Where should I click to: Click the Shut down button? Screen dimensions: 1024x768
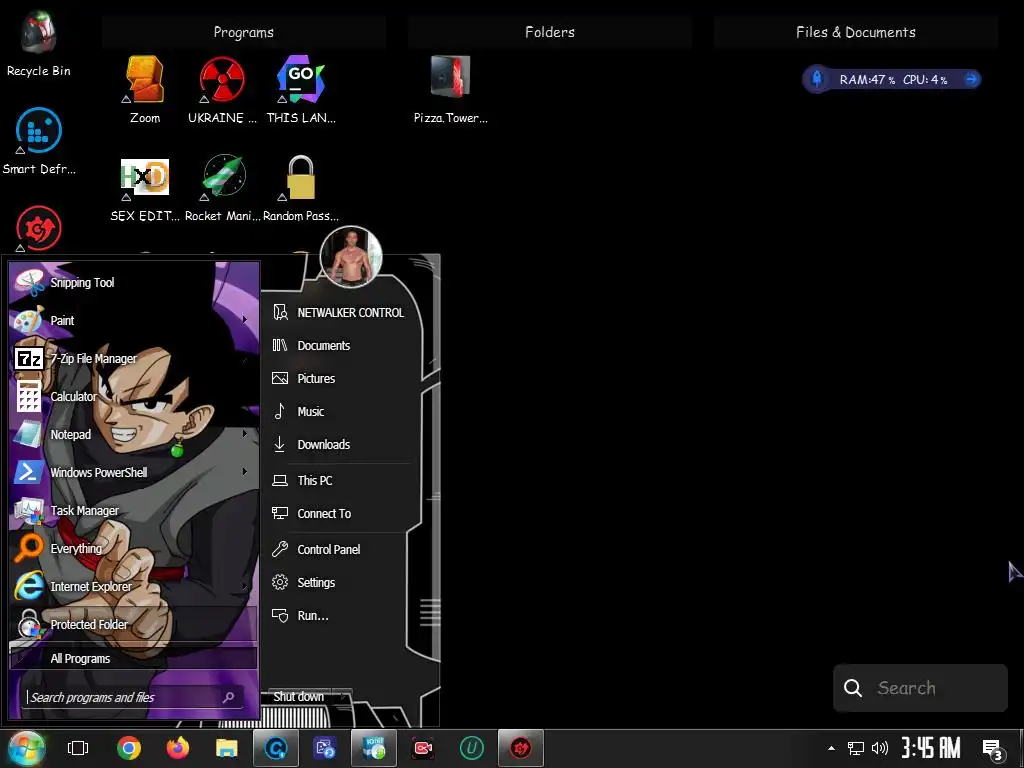click(298, 697)
